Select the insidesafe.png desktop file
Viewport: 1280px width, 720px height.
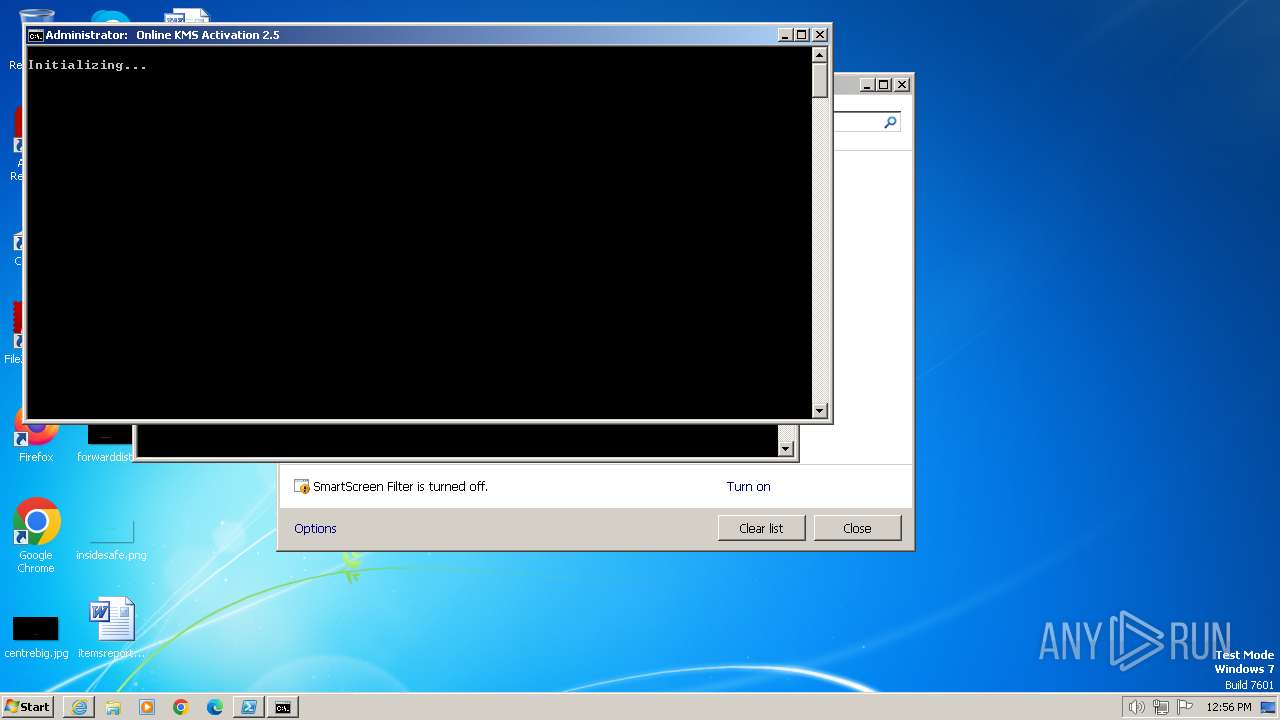111,538
